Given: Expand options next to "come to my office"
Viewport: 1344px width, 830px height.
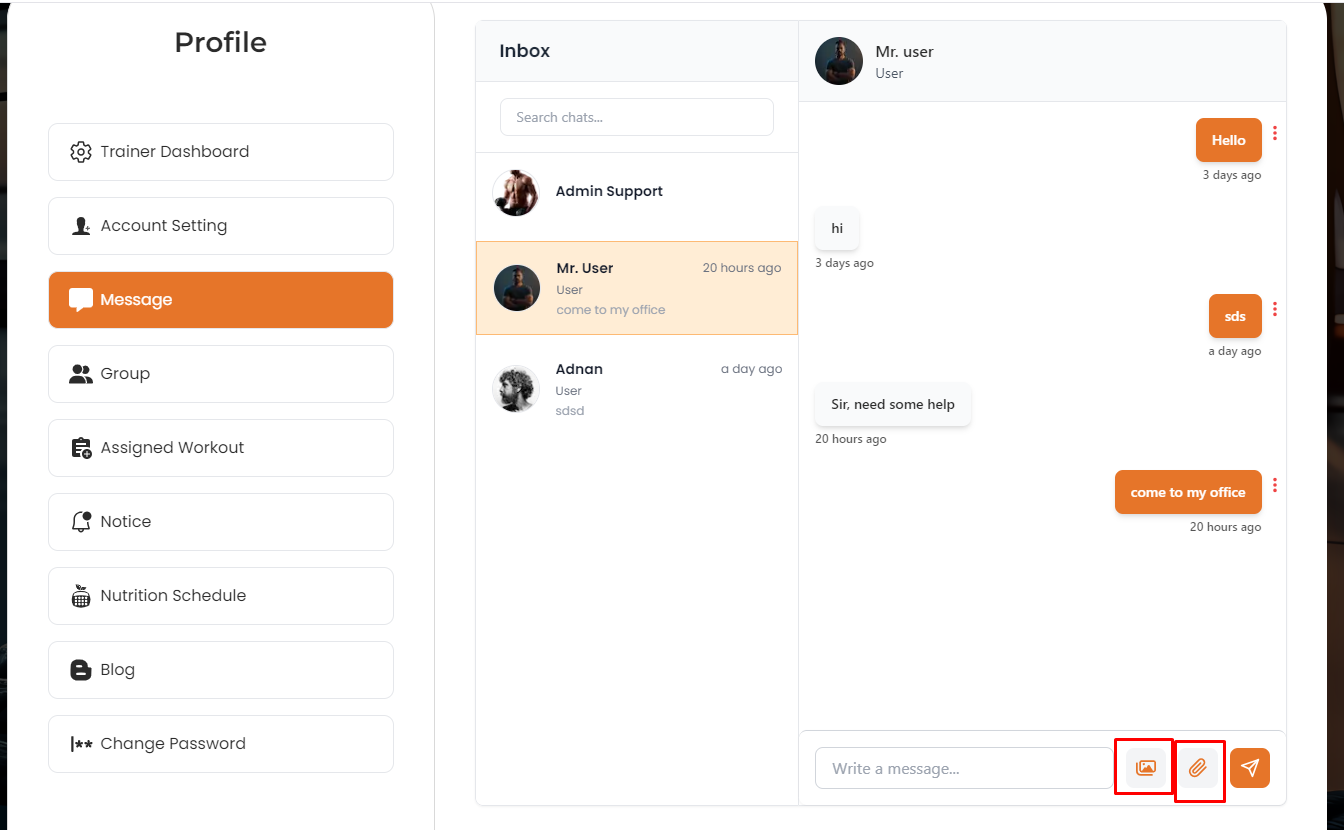Looking at the screenshot, I should [x=1275, y=485].
